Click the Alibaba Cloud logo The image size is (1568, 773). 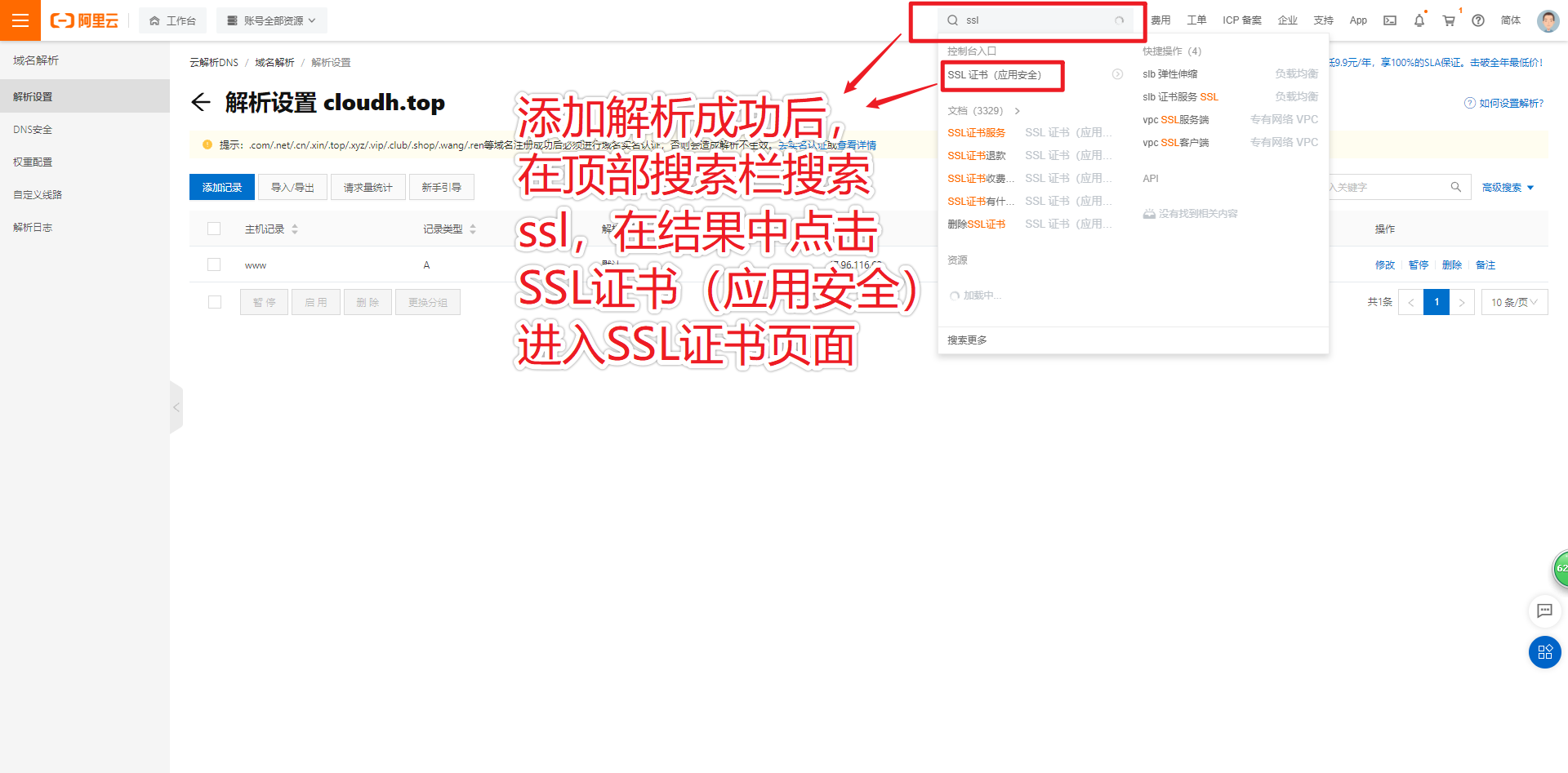tap(84, 20)
